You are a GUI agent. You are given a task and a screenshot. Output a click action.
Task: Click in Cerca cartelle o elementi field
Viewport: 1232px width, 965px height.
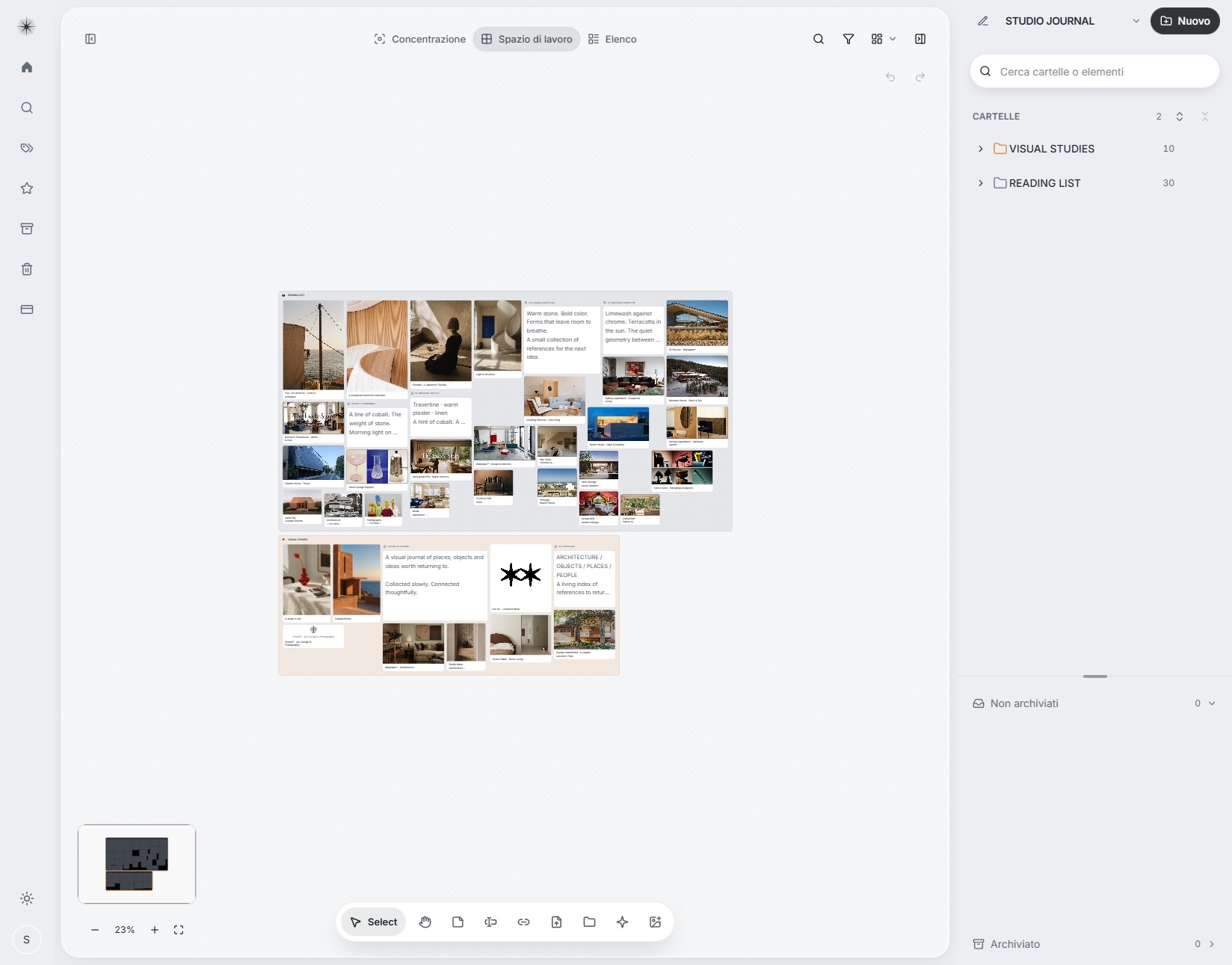1094,72
